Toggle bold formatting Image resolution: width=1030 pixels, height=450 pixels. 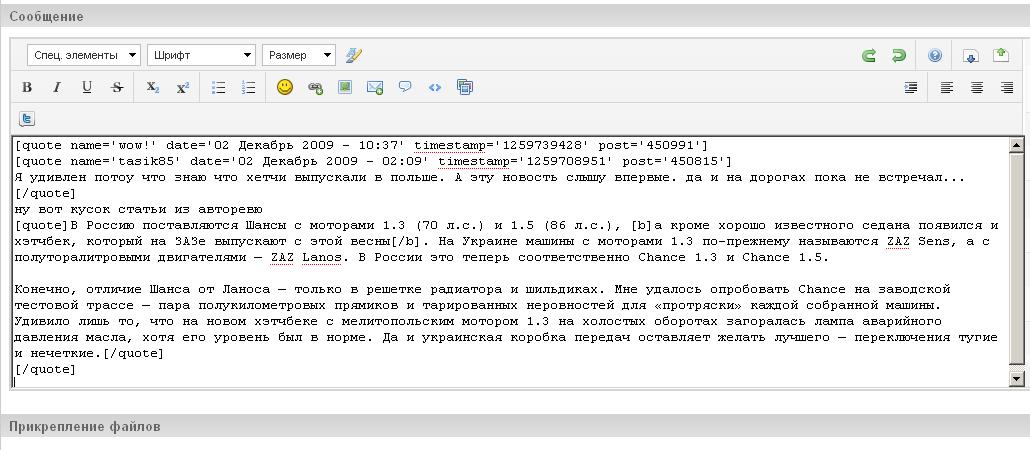27,87
